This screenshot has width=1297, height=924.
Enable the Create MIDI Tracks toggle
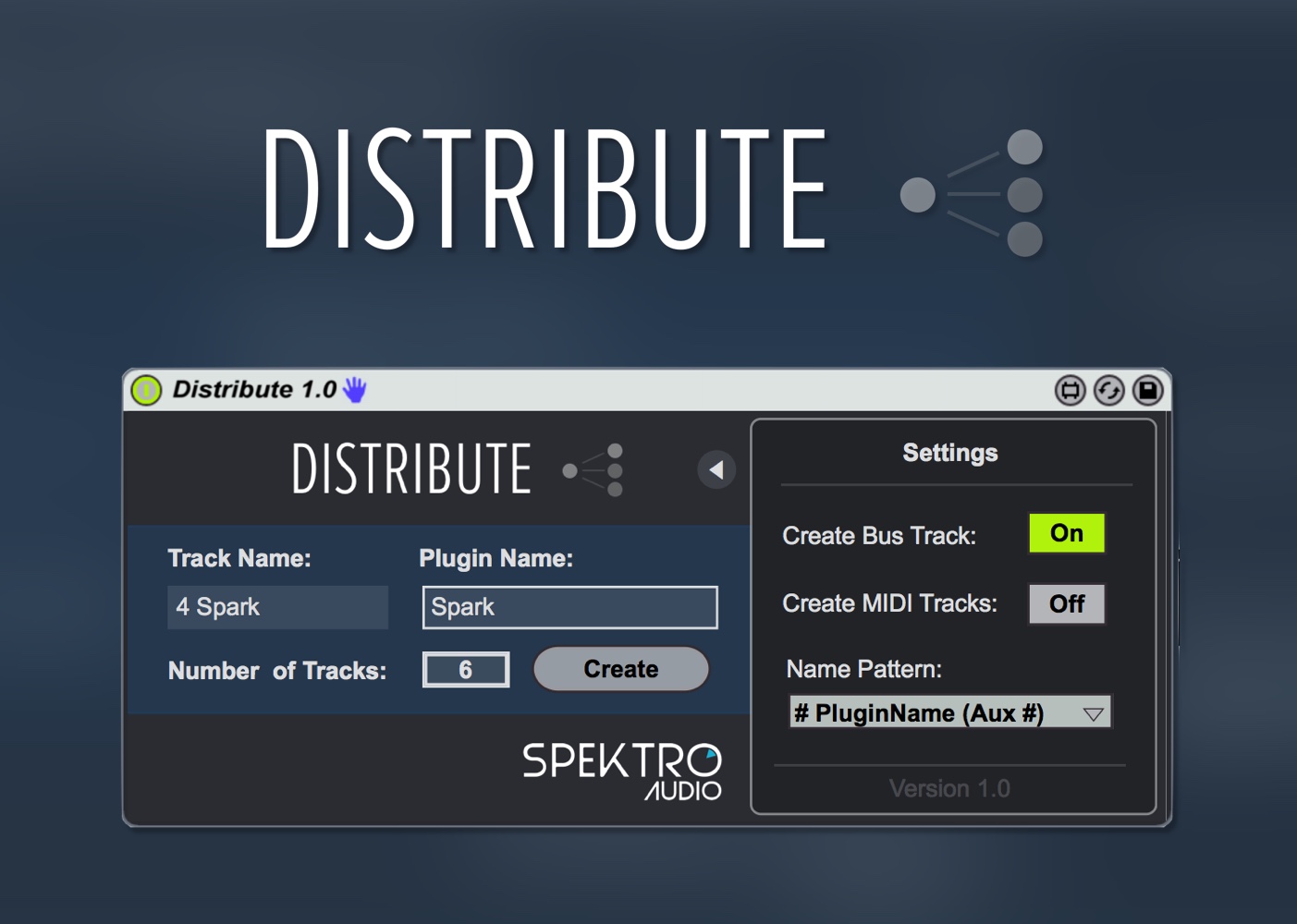click(x=1066, y=604)
